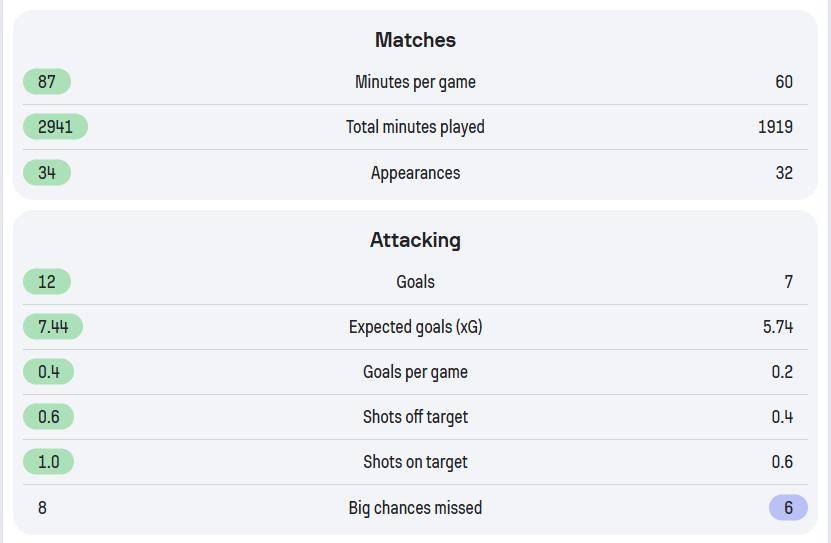Click the Attacking section heading
Viewport: 831px width, 543px height.
click(x=415, y=240)
